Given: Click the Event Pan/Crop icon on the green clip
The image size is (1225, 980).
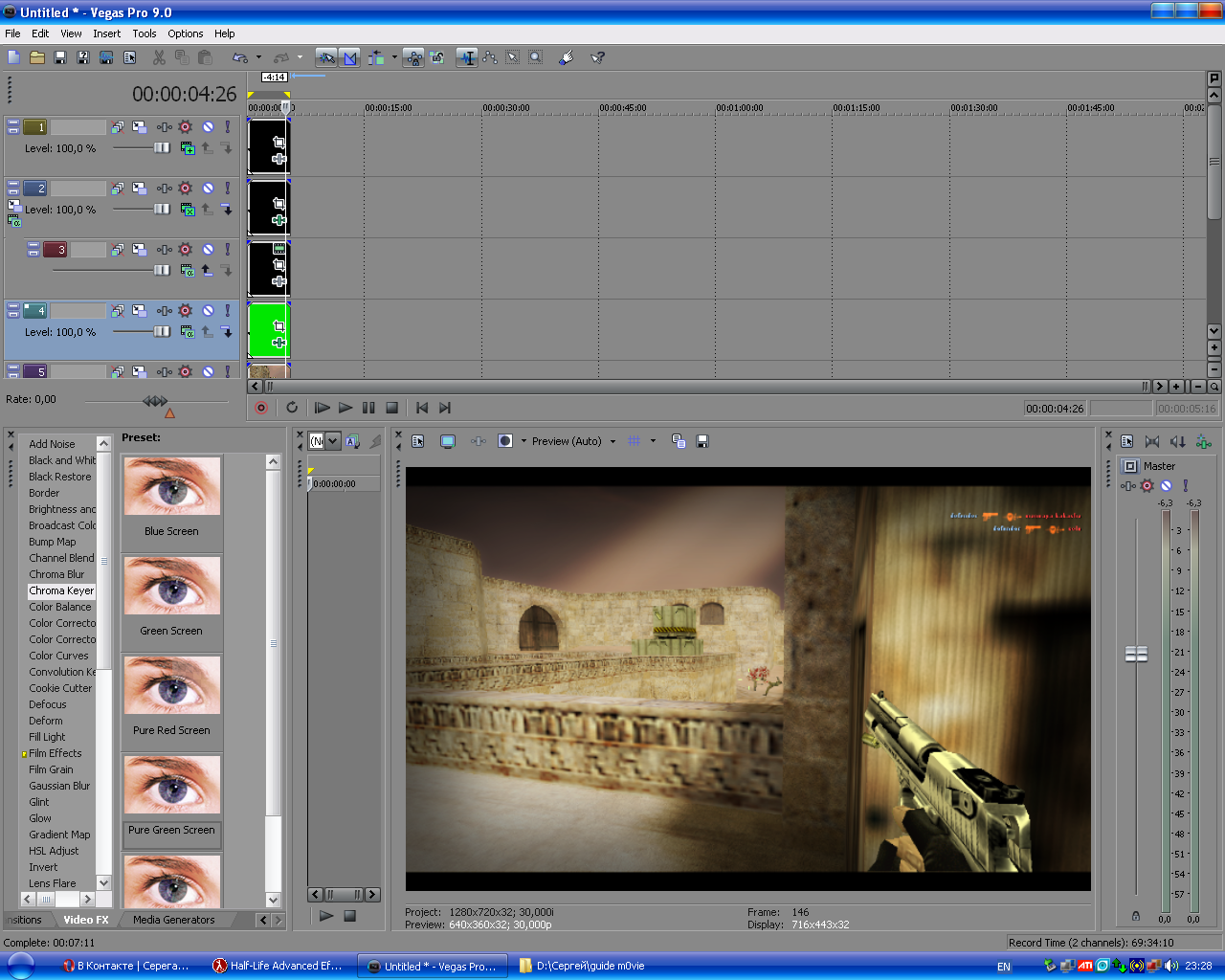Looking at the screenshot, I should click(278, 325).
